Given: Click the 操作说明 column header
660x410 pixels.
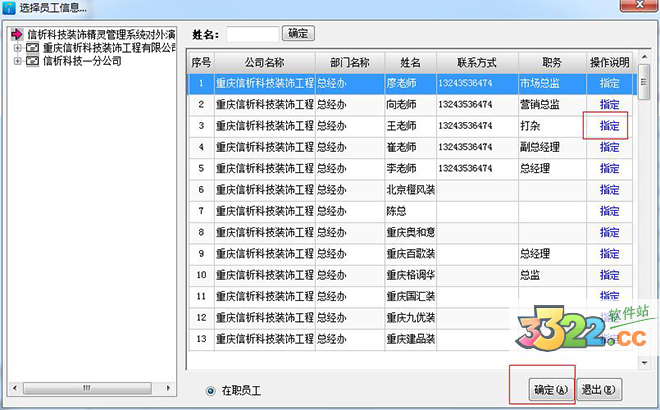Looking at the screenshot, I should click(x=609, y=63).
